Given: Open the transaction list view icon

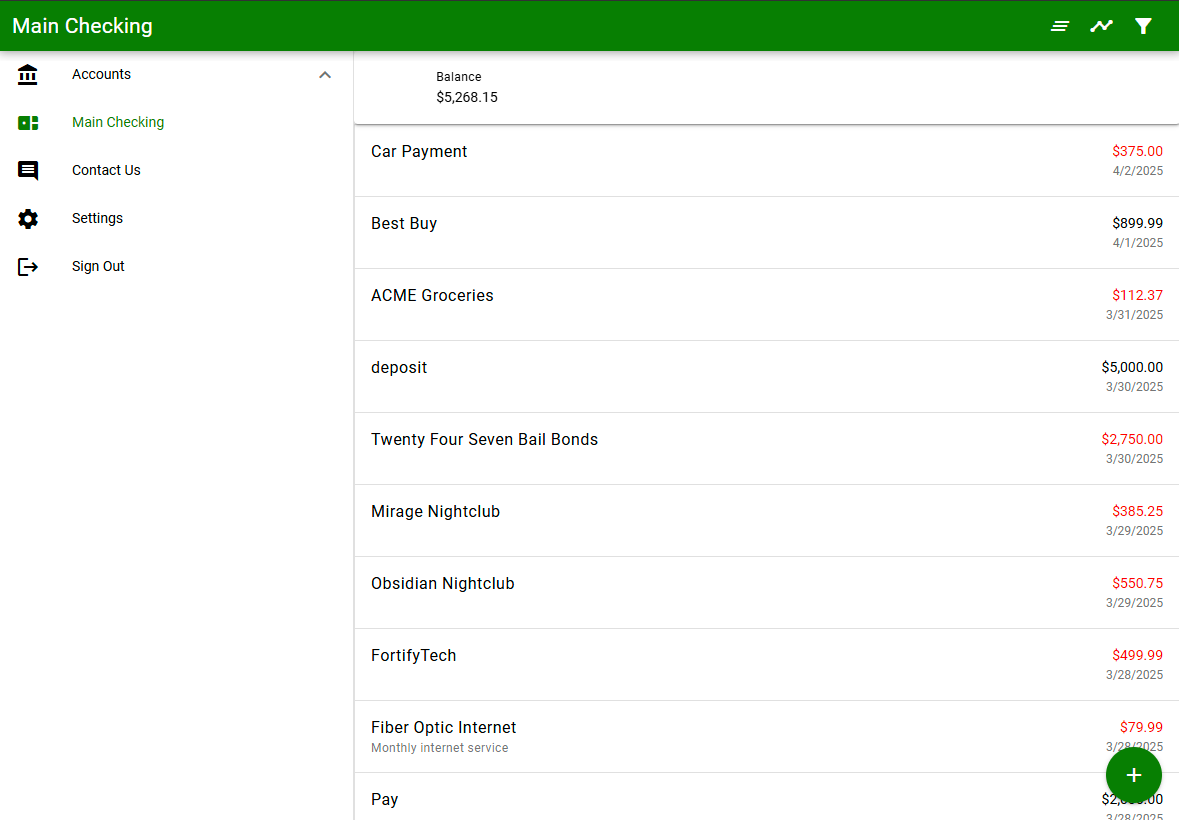Looking at the screenshot, I should (1059, 25).
